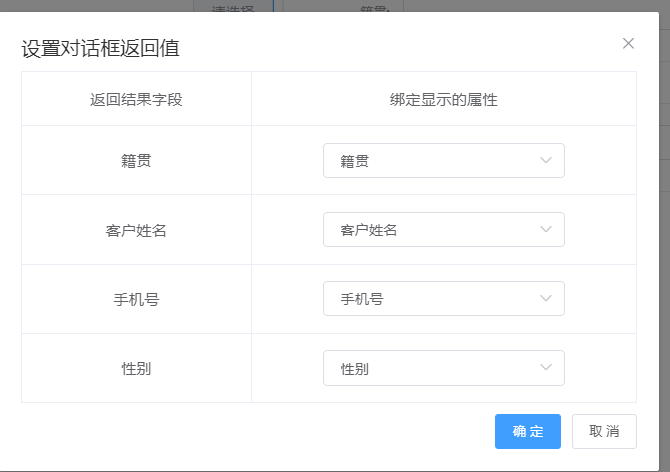Click the 返回结果字段 column header
Viewport: 670px width, 472px height.
tap(136, 99)
